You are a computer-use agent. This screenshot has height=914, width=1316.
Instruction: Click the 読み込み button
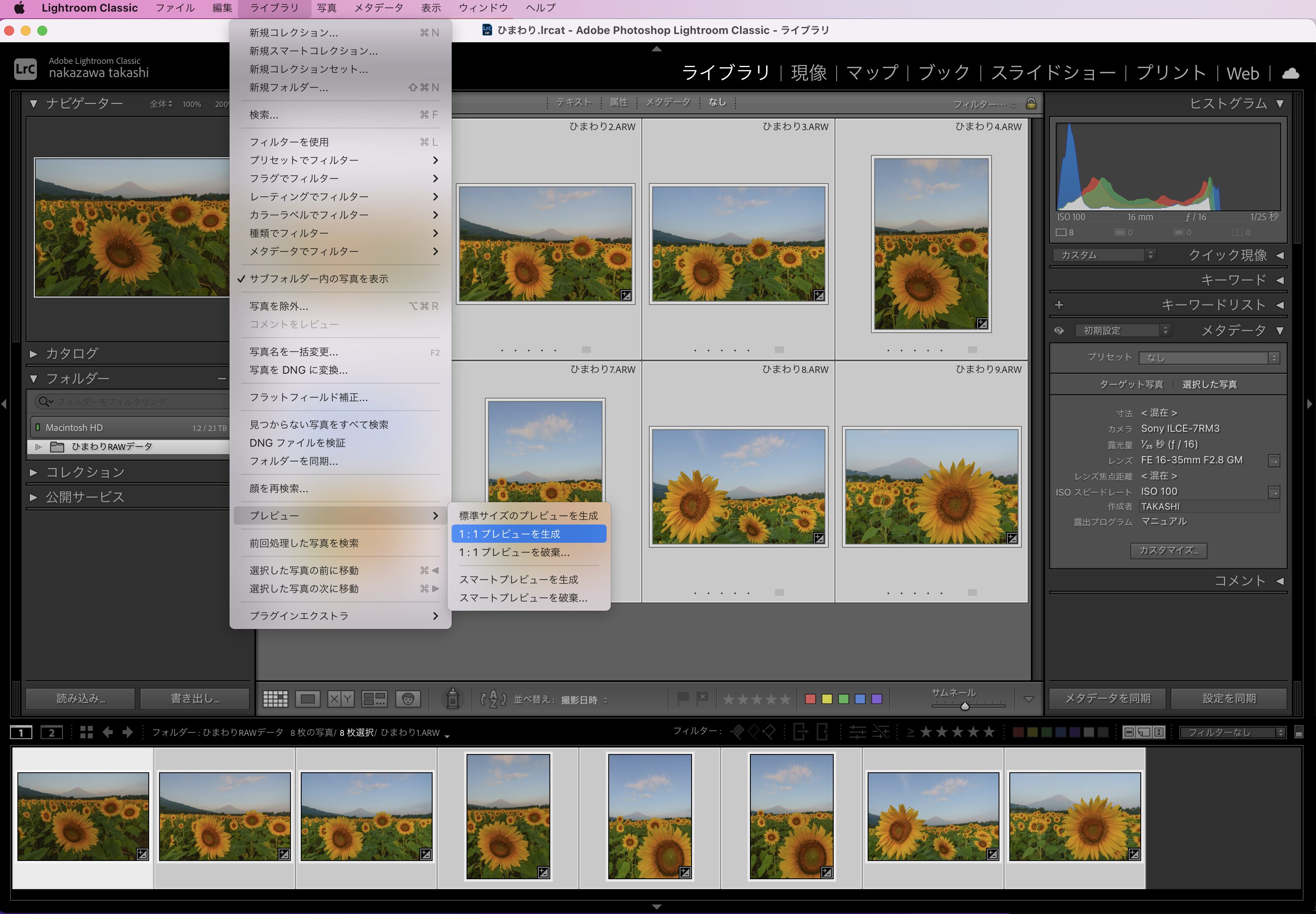(x=81, y=699)
